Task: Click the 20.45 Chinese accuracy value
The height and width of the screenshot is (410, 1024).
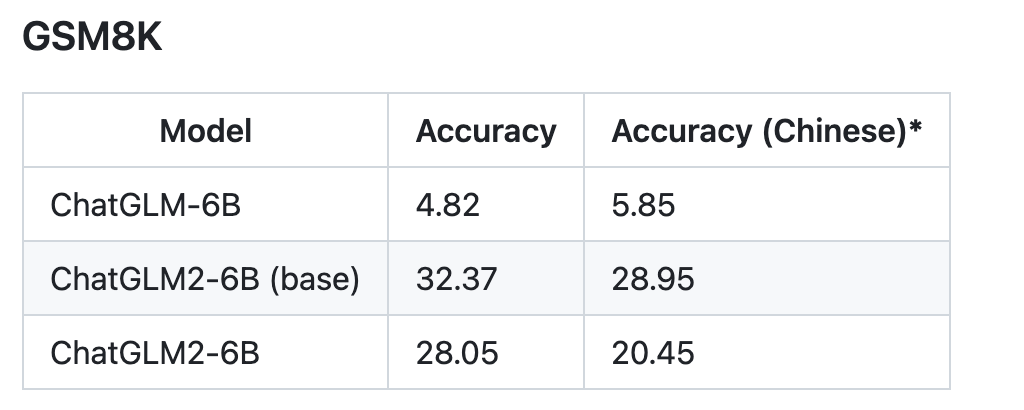Action: pos(653,353)
